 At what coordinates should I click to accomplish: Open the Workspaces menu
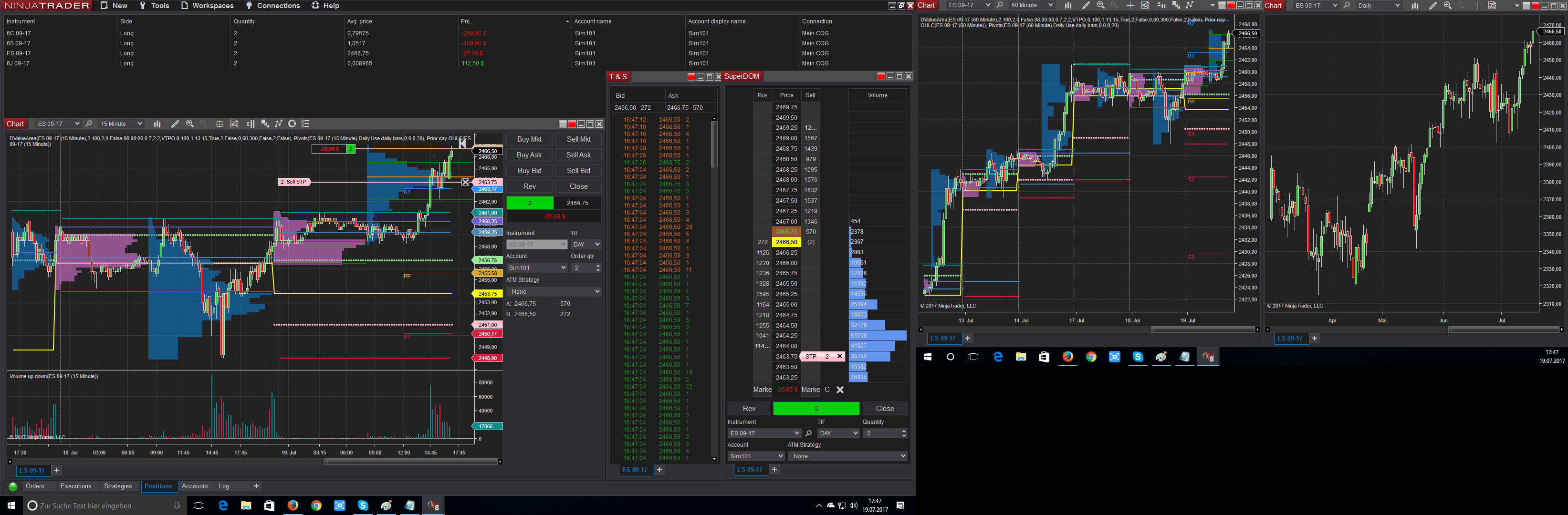207,5
